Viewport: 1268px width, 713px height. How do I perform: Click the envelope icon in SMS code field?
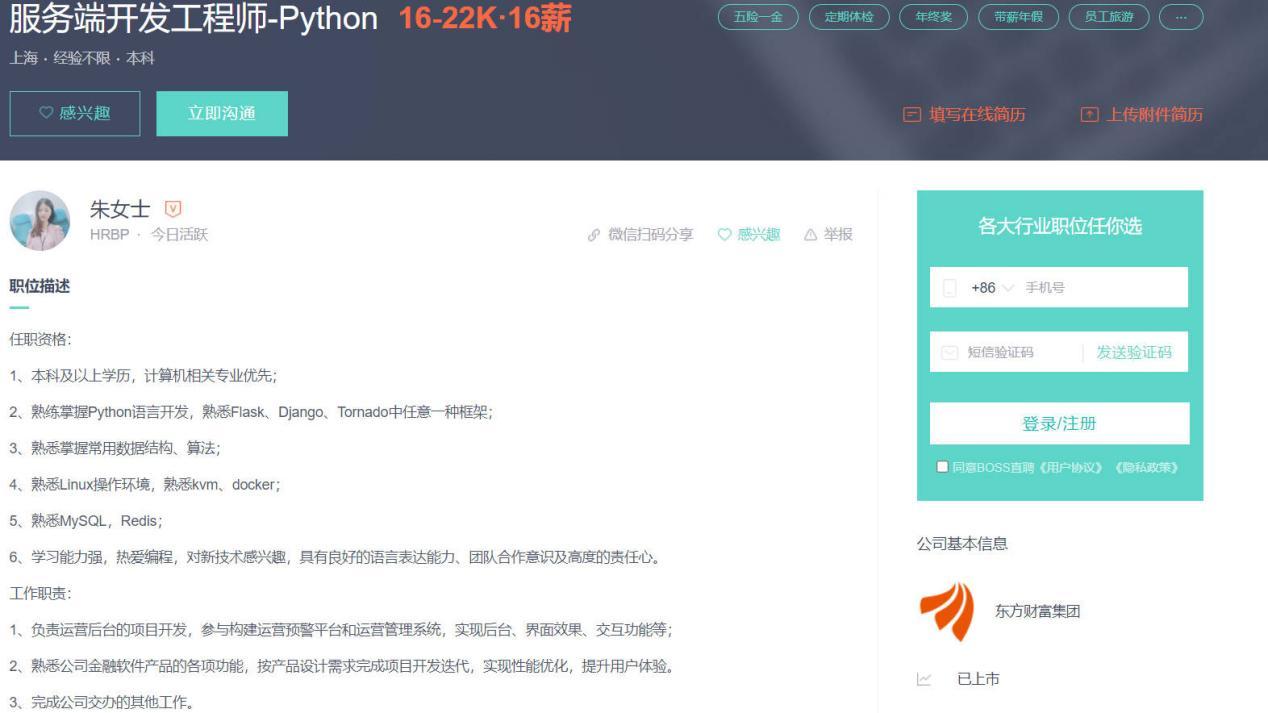point(949,352)
